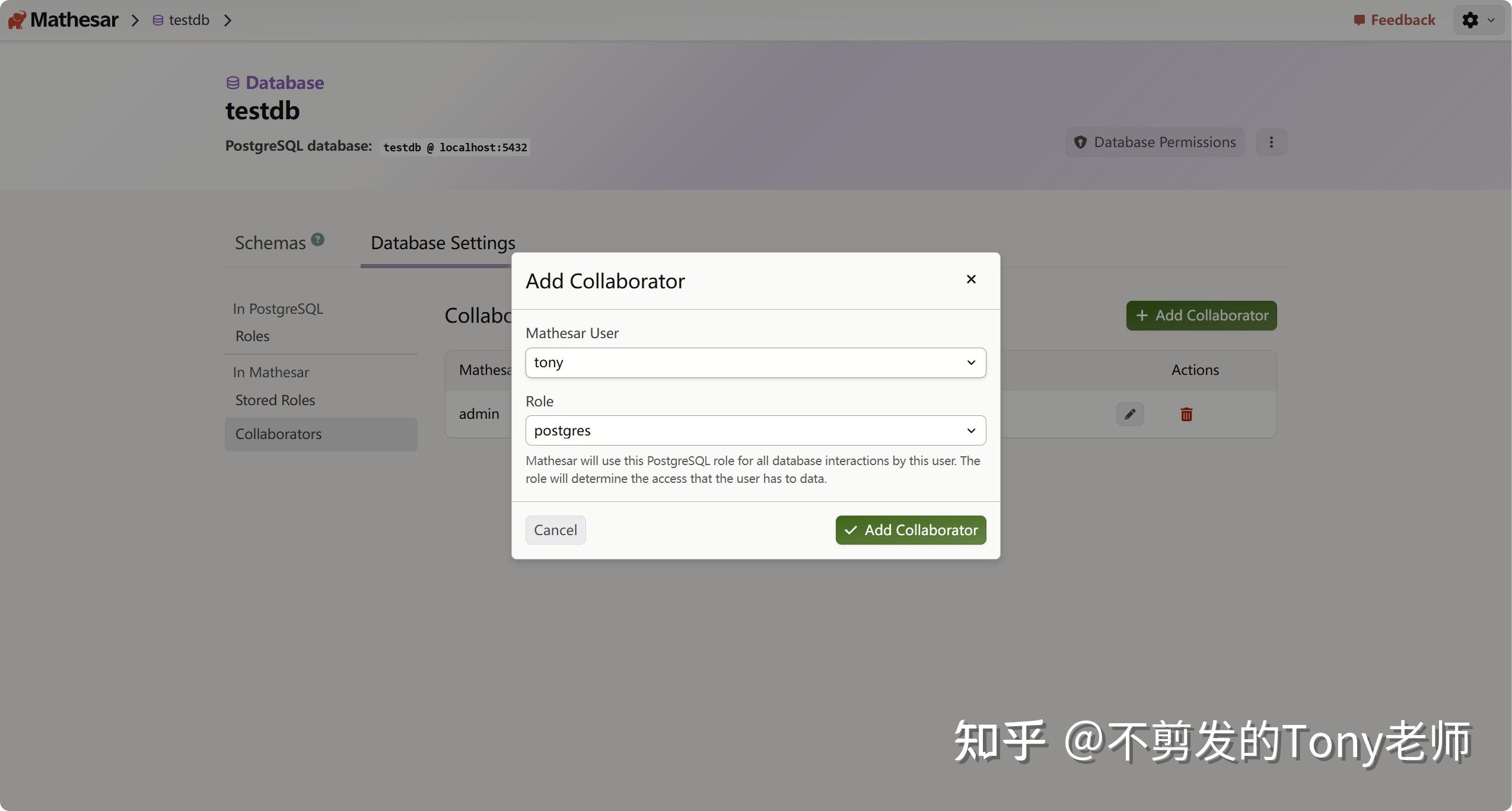This screenshot has height=811, width=1512.
Task: Open the Feedback panel
Action: pos(1393,20)
